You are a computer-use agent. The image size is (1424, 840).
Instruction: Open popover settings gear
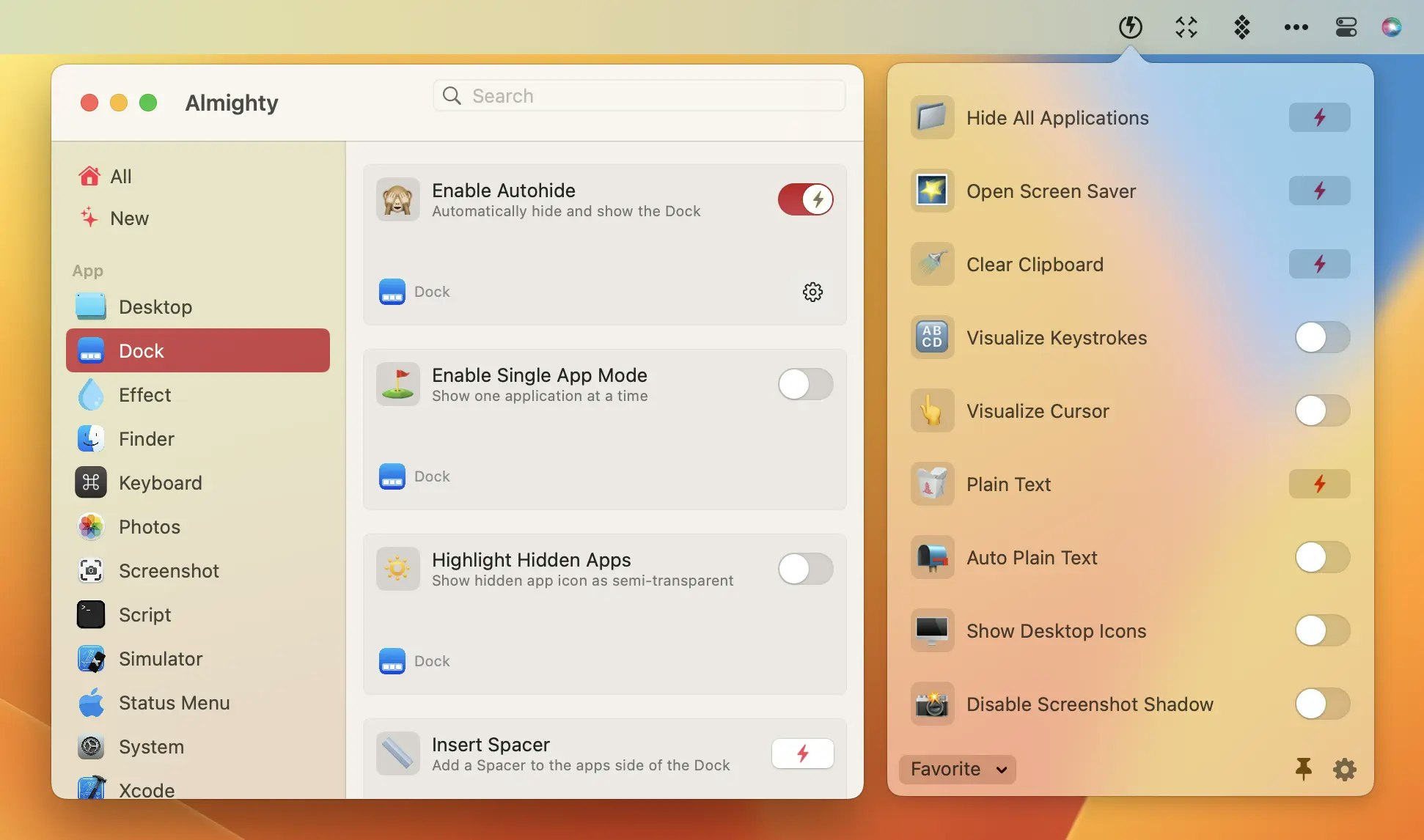coord(1344,769)
